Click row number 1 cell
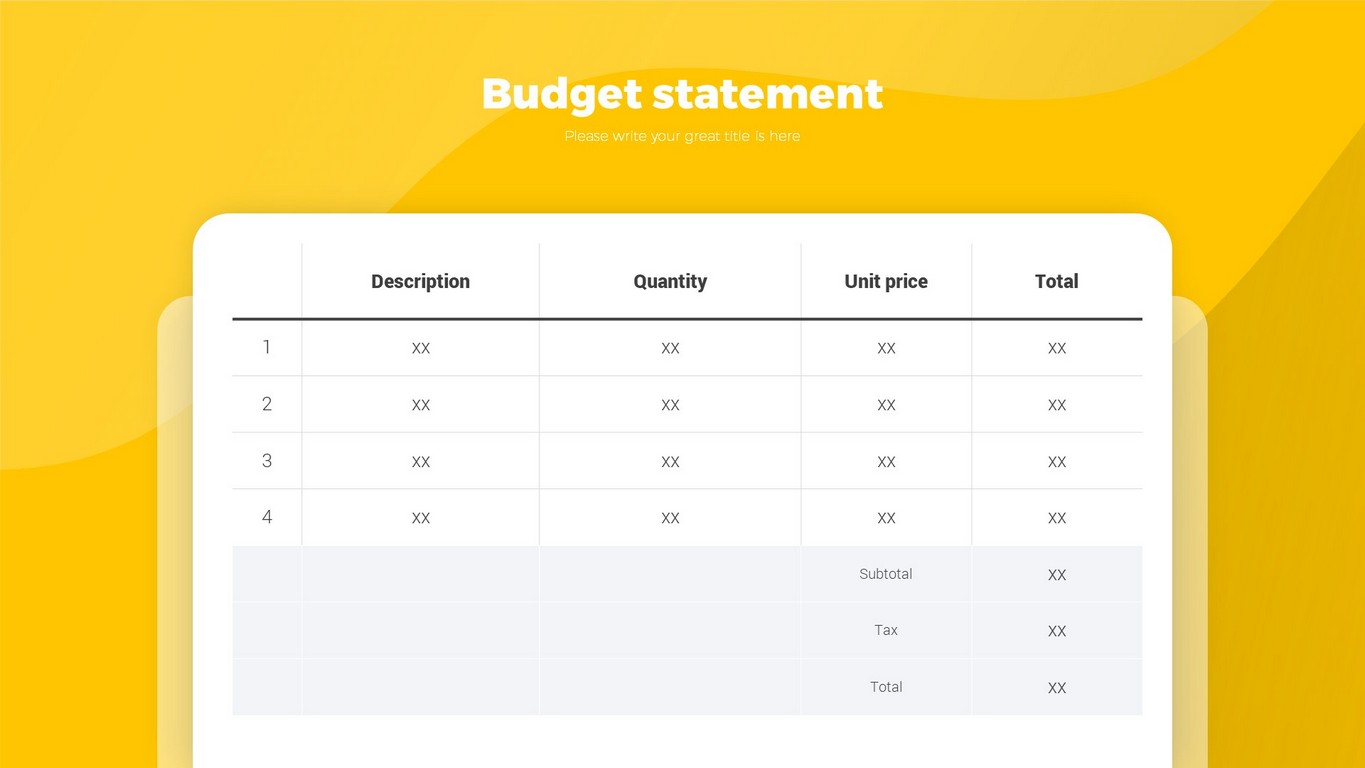1365x768 pixels. (x=267, y=348)
